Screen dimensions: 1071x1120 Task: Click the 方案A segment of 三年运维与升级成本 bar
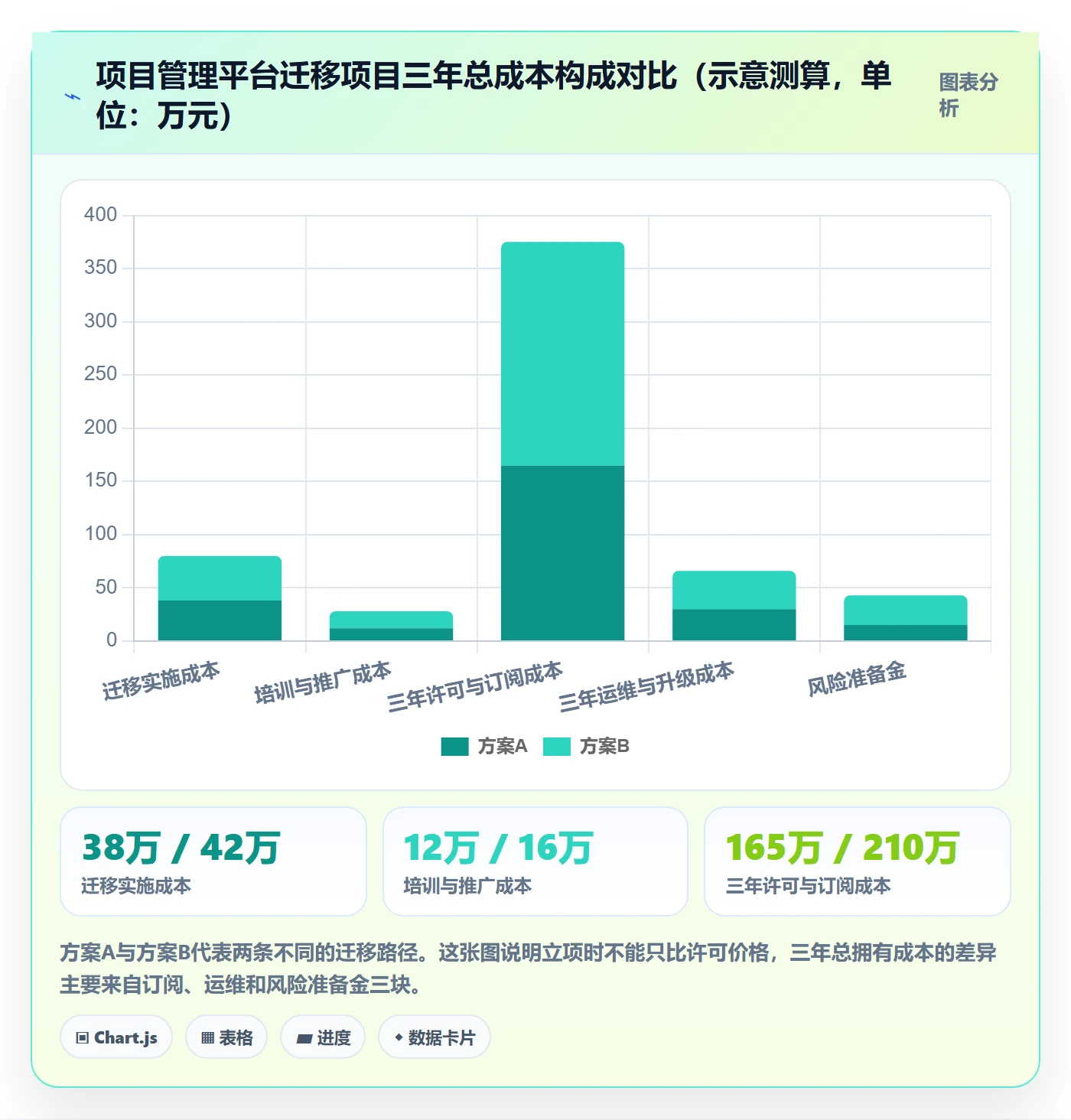click(734, 625)
